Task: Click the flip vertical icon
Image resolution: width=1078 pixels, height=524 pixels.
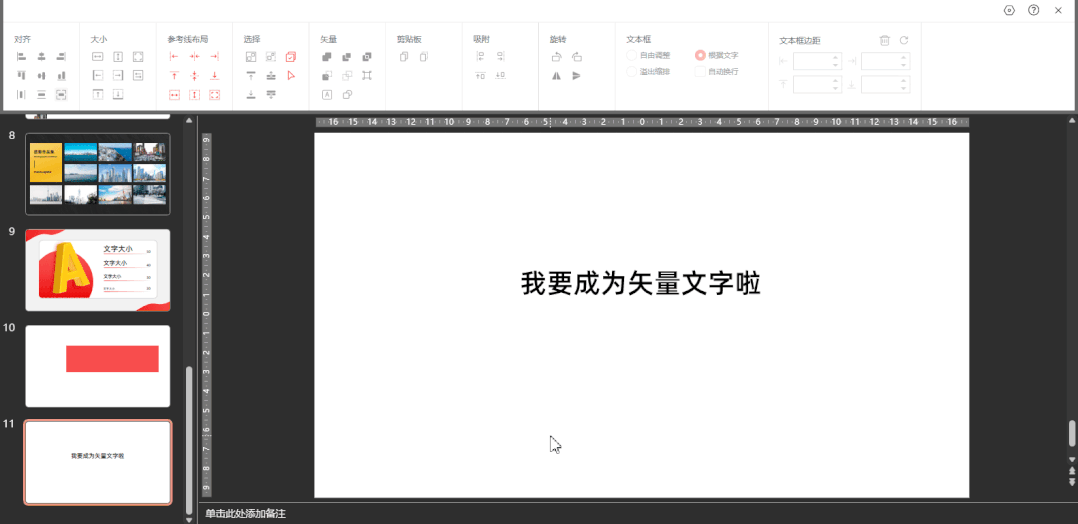Action: pyautogui.click(x=577, y=75)
